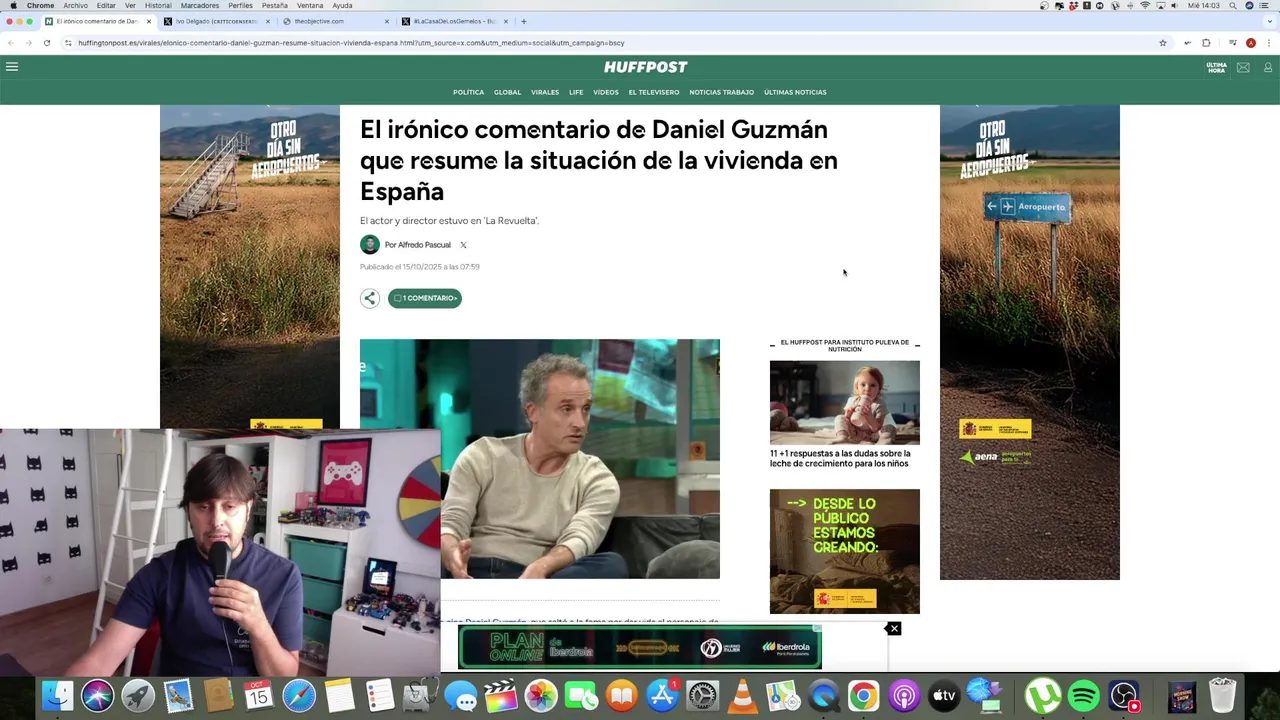Click the browser back arrow
The width and height of the screenshot is (1280, 720).
point(11,43)
